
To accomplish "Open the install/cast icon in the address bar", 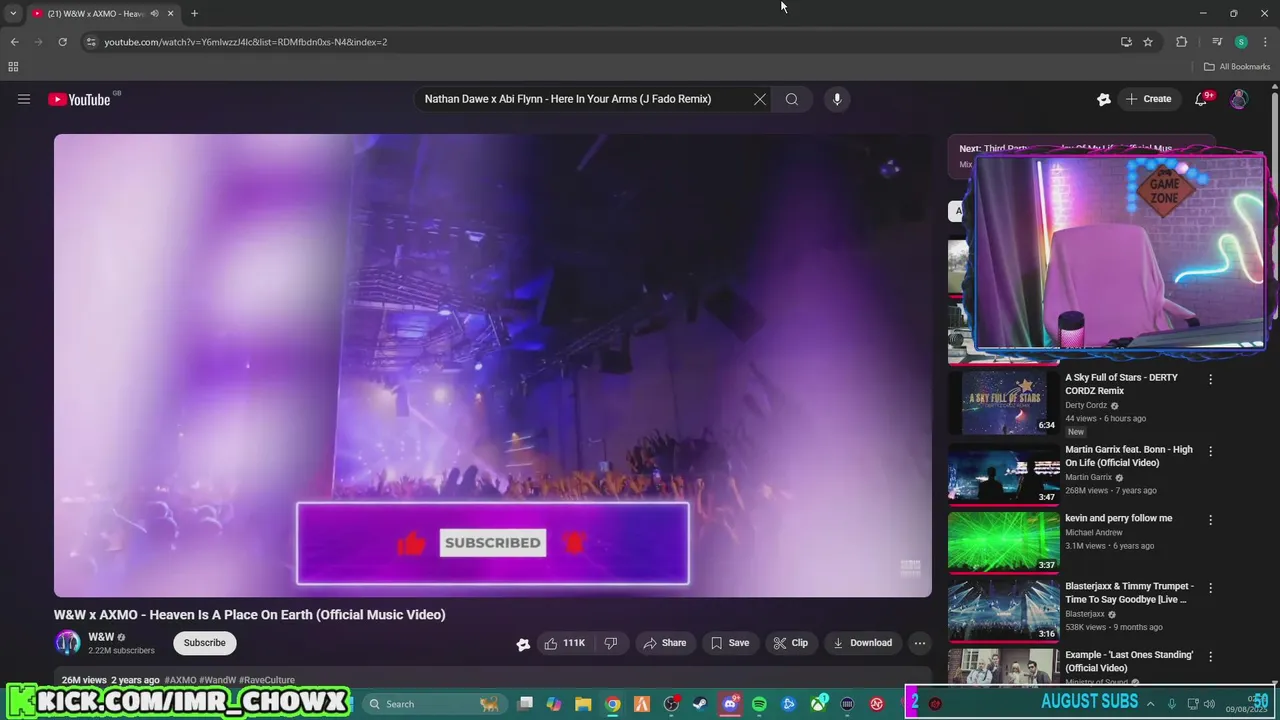I will click(x=1126, y=42).
